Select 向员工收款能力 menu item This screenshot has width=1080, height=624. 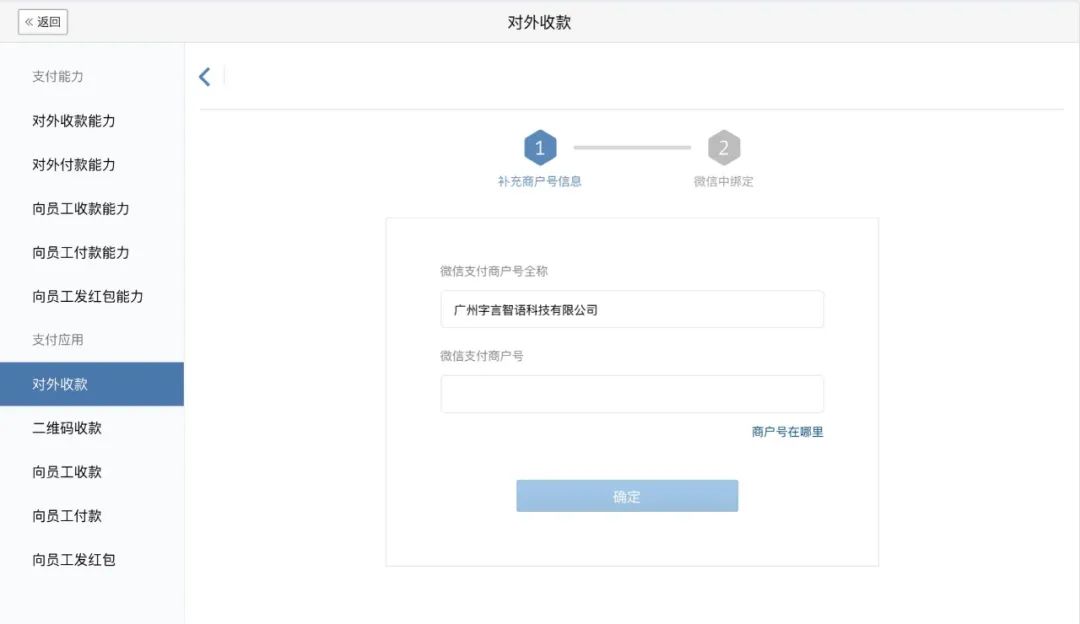(81, 209)
